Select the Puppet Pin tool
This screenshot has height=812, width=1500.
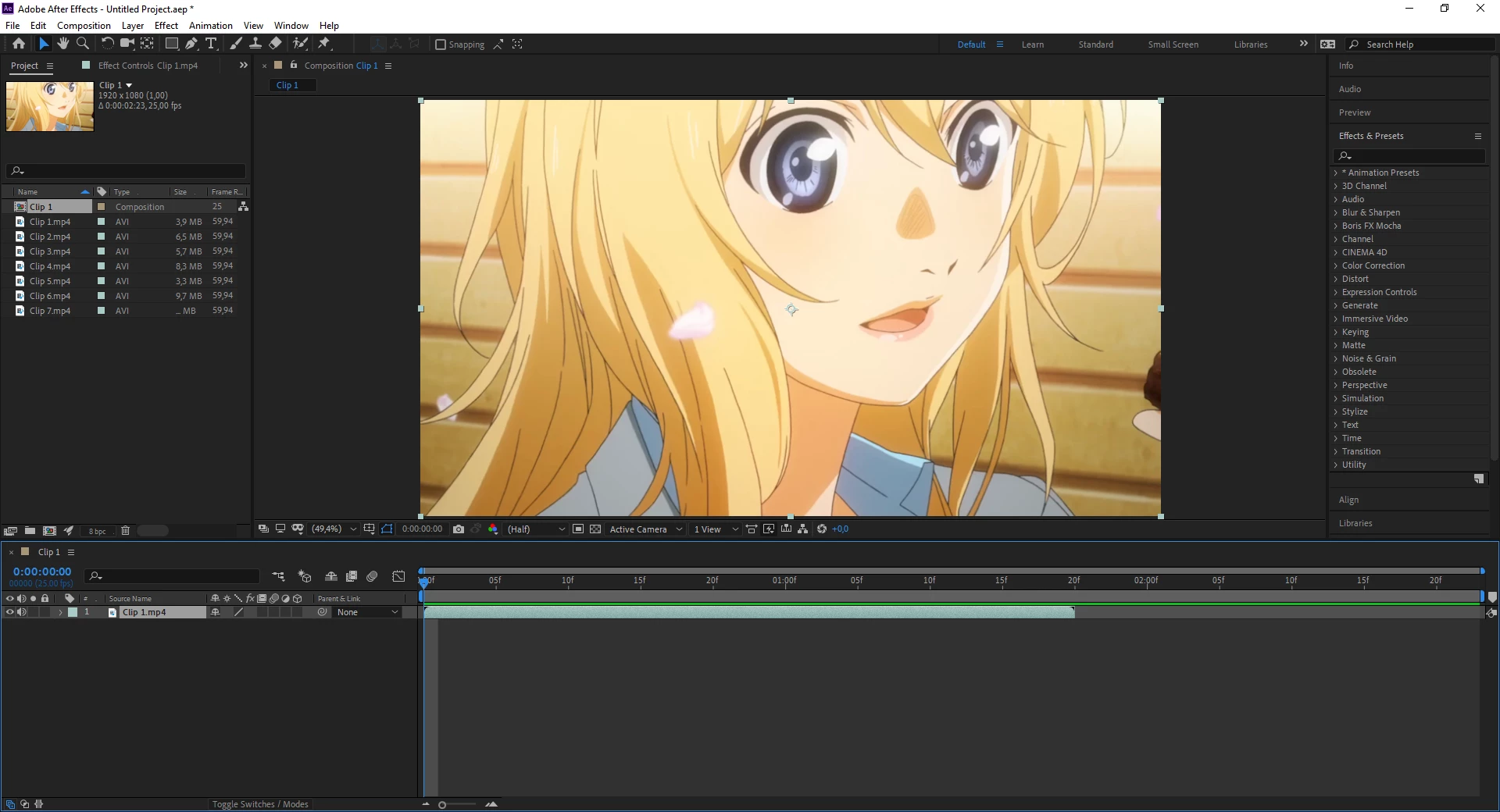tap(325, 44)
